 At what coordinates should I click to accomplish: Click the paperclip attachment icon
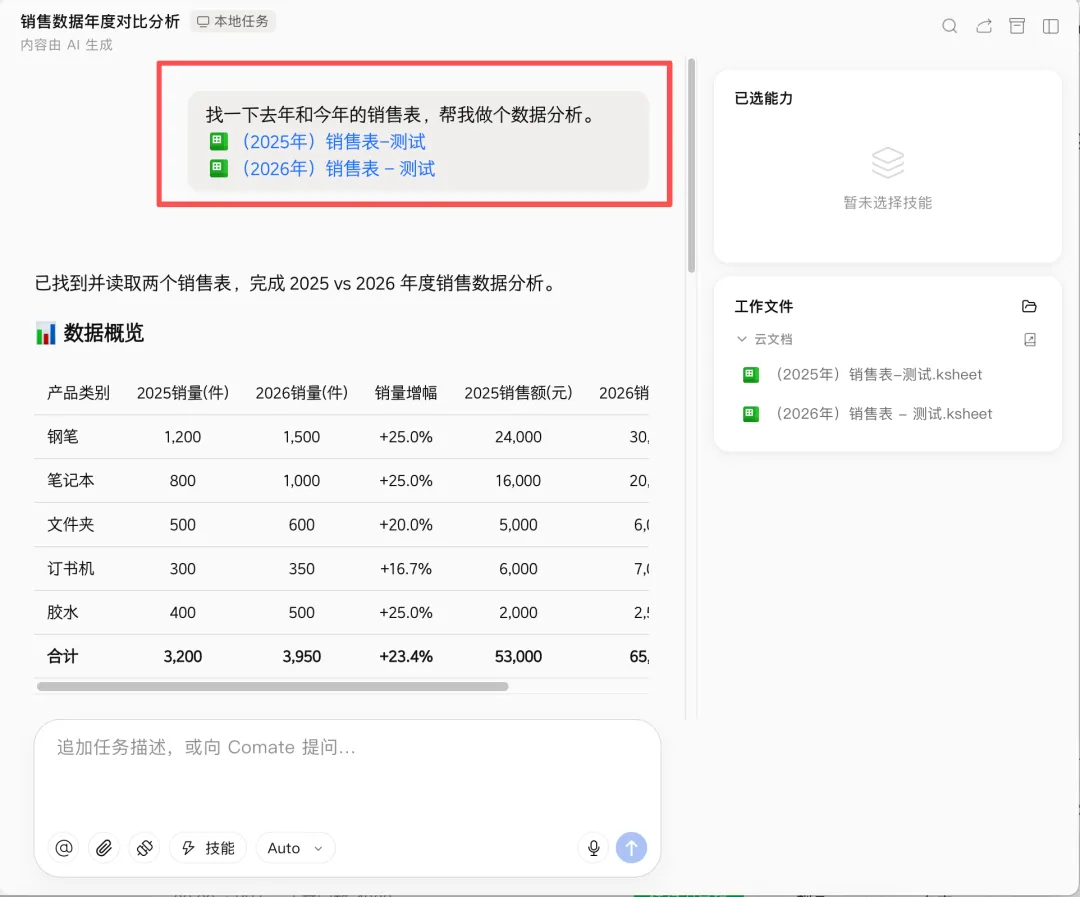click(x=104, y=847)
